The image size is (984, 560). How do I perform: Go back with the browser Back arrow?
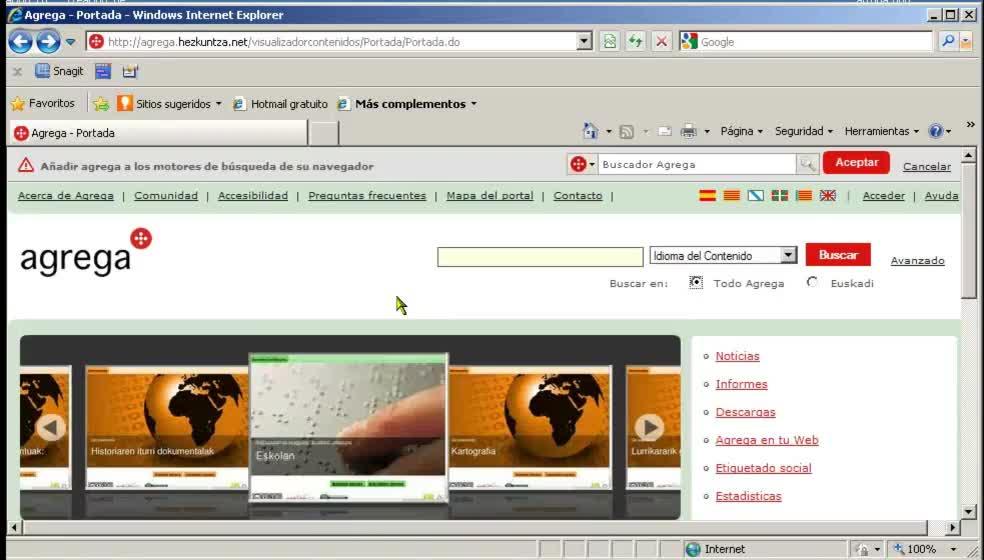point(20,42)
